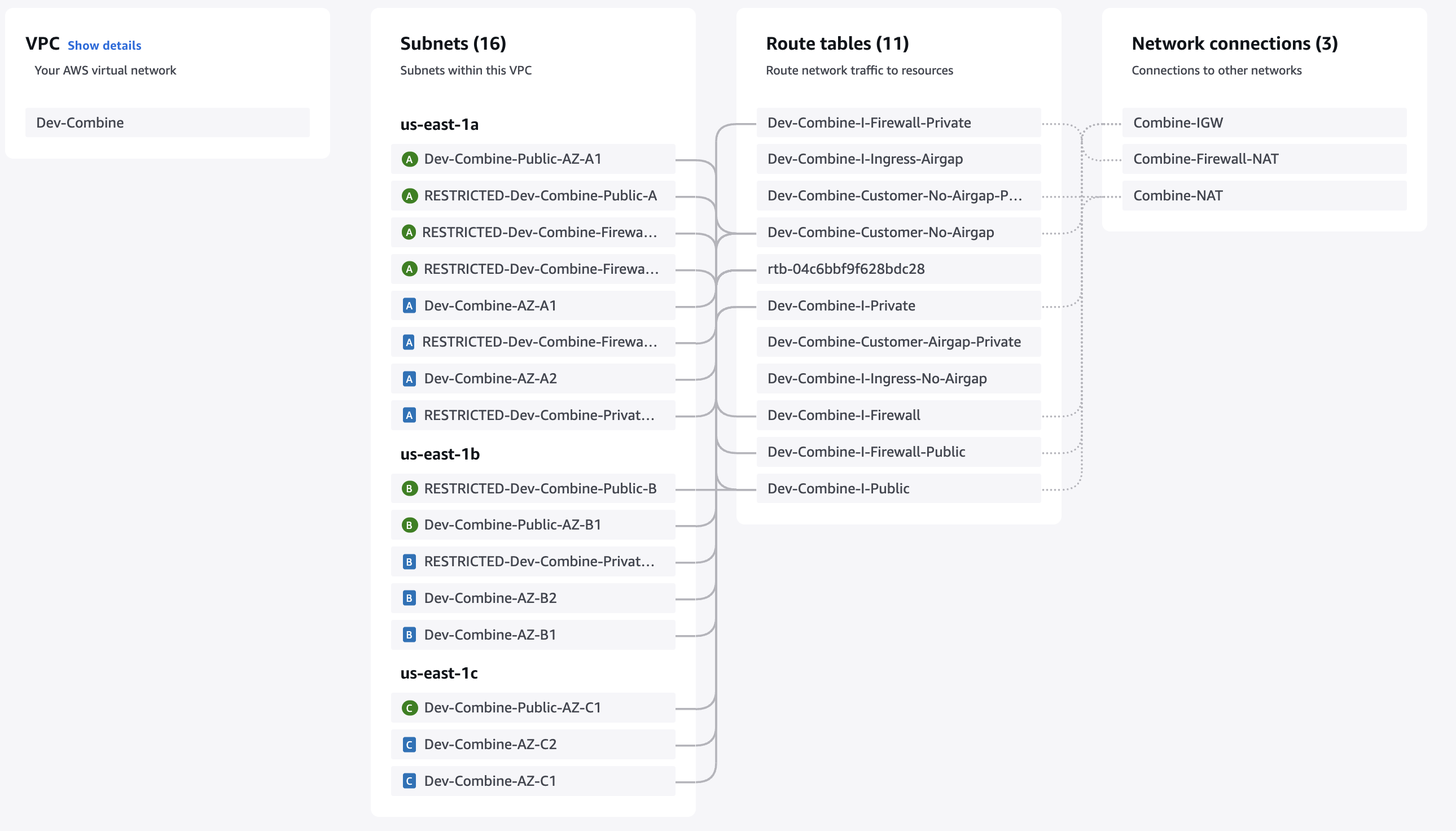Click the blue B badge beside Dev-Combine-AZ-B1

409,635
